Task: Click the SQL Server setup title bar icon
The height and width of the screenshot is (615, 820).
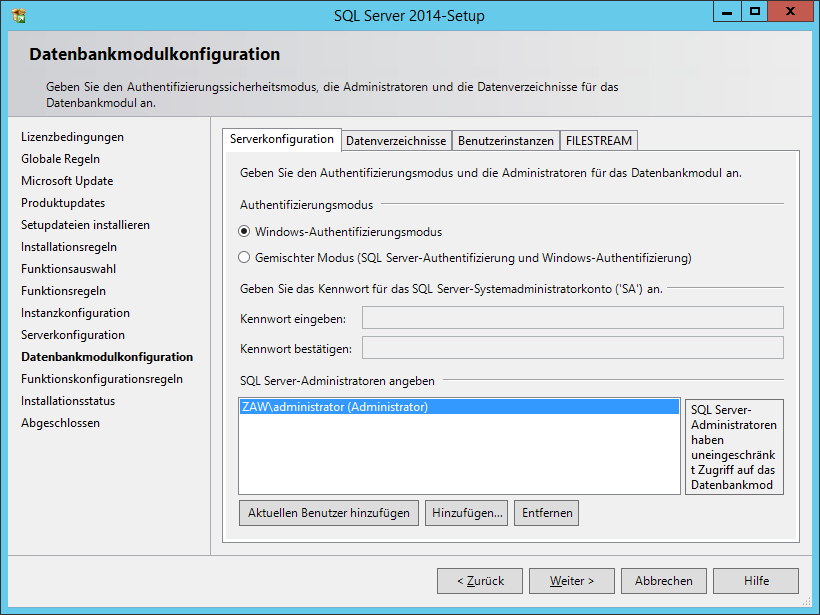Action: 19,15
